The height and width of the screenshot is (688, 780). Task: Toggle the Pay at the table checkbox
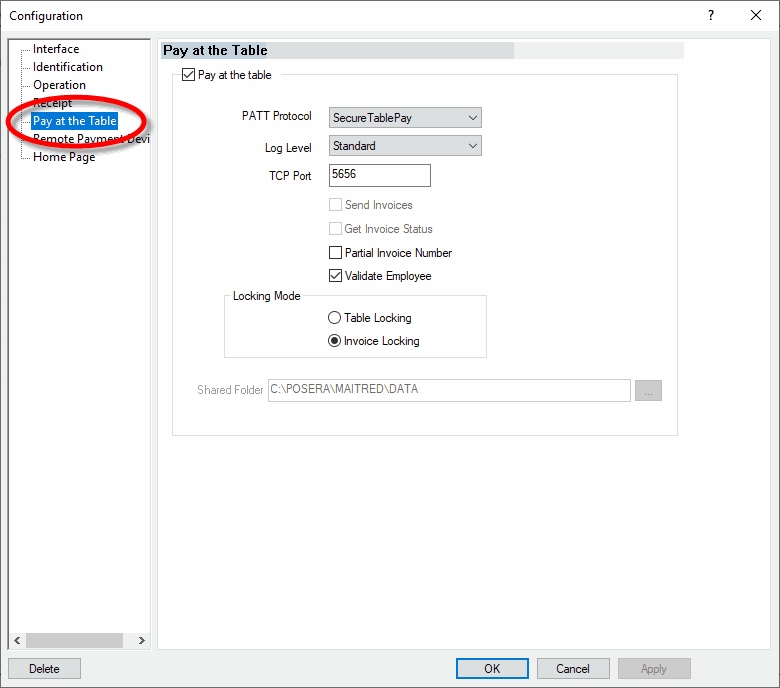coord(188,75)
